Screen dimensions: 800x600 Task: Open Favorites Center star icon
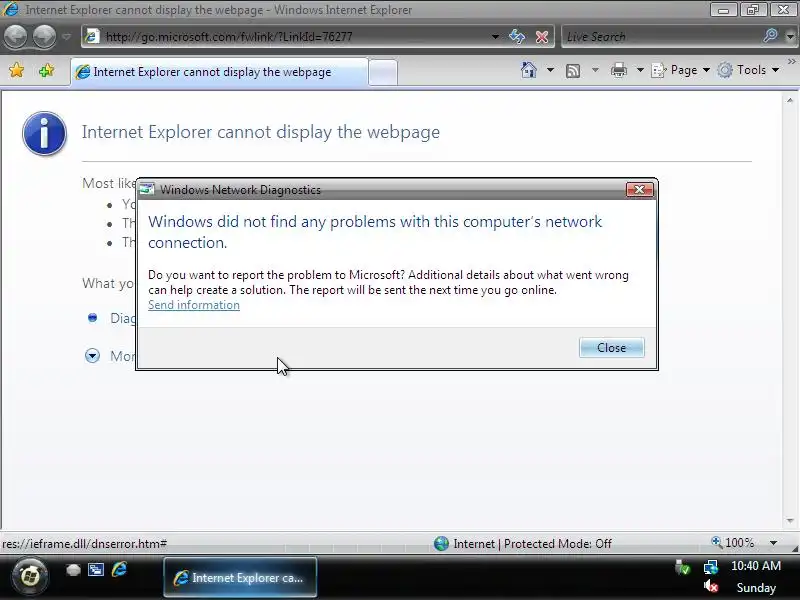coord(16,70)
